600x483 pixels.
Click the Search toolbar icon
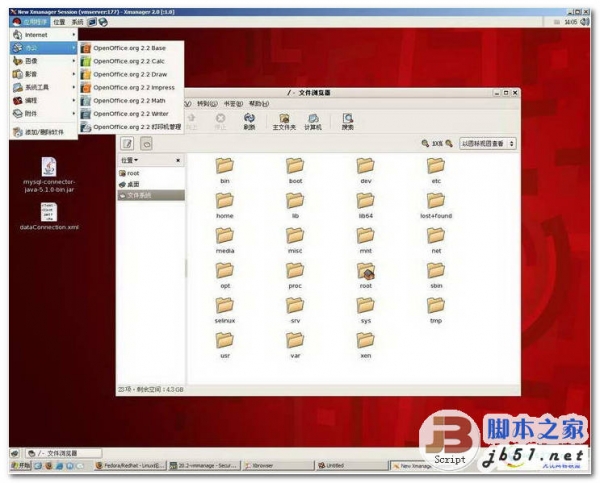point(347,122)
